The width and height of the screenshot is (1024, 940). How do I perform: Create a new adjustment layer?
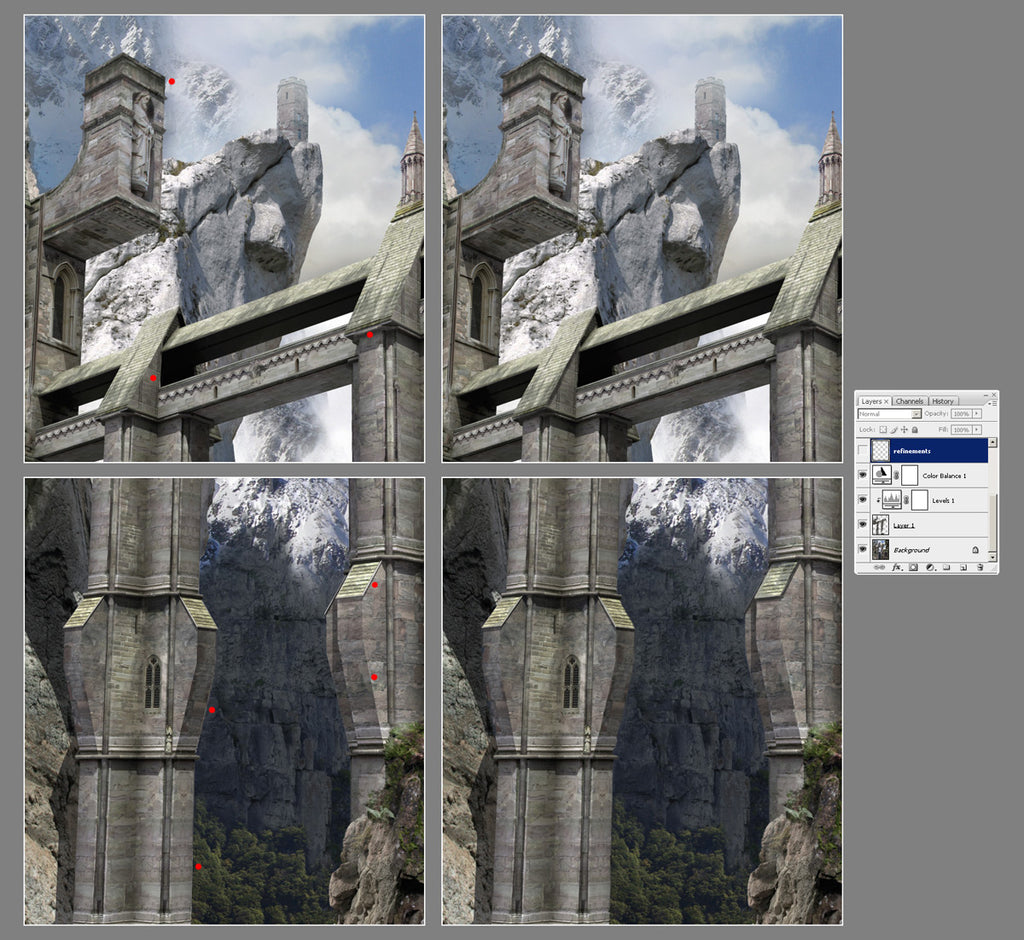(x=930, y=567)
